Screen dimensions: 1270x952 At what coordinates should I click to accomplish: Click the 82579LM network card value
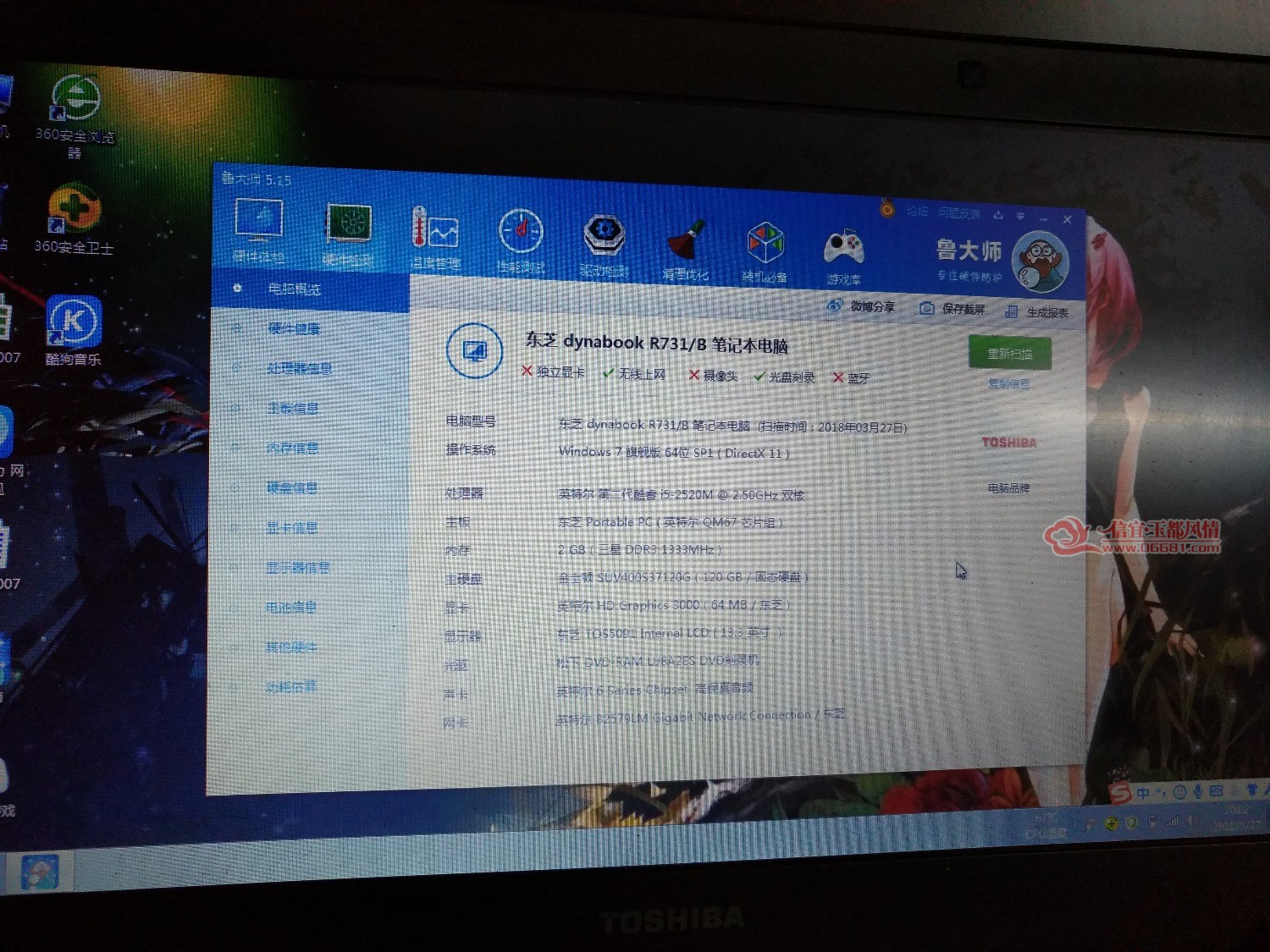[700, 717]
